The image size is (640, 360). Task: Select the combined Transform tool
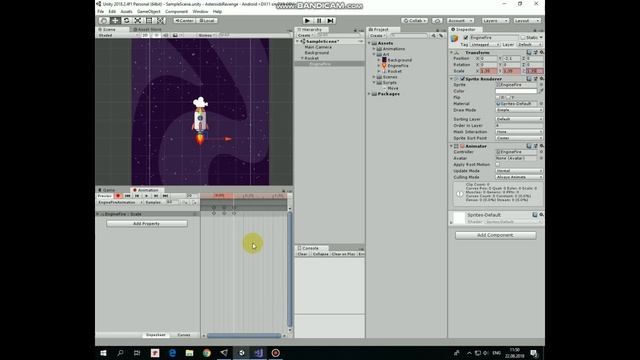click(161, 20)
